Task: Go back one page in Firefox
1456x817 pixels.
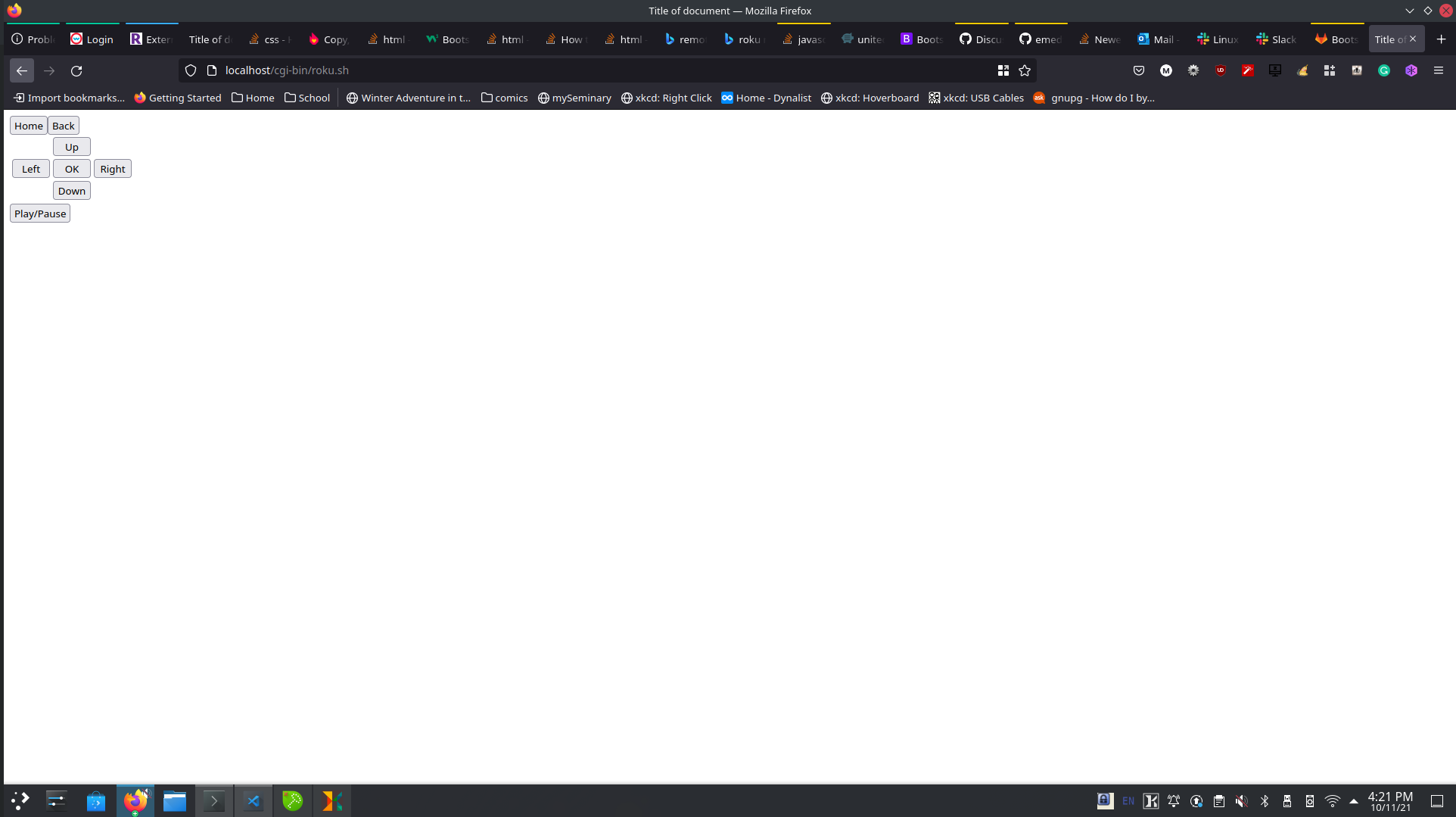Action: click(x=22, y=70)
